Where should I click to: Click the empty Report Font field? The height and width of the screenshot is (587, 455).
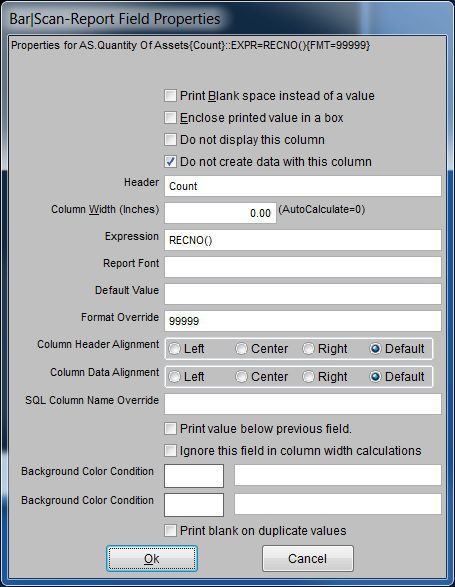point(303,267)
